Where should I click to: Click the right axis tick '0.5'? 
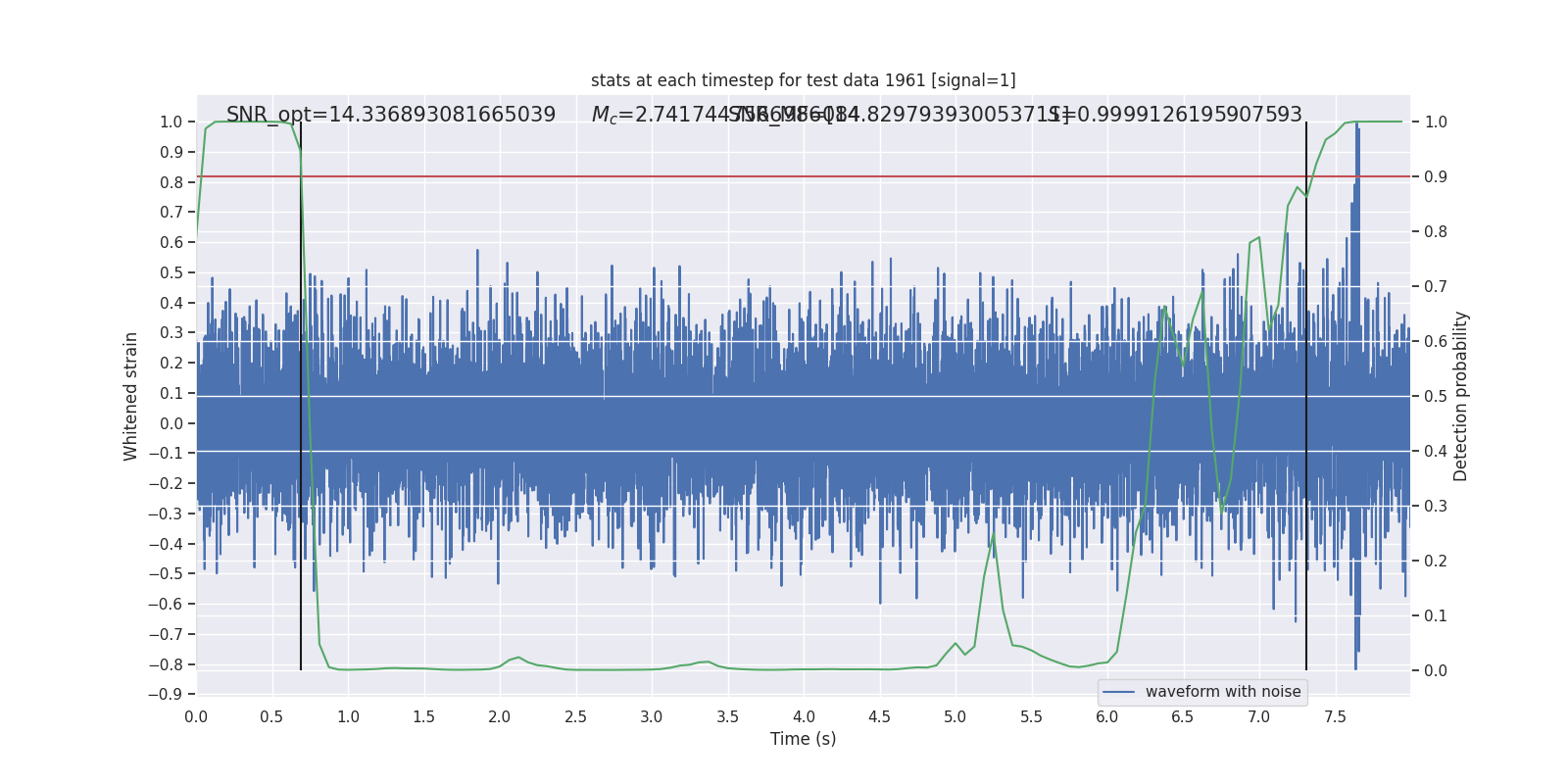pyautogui.click(x=1436, y=396)
